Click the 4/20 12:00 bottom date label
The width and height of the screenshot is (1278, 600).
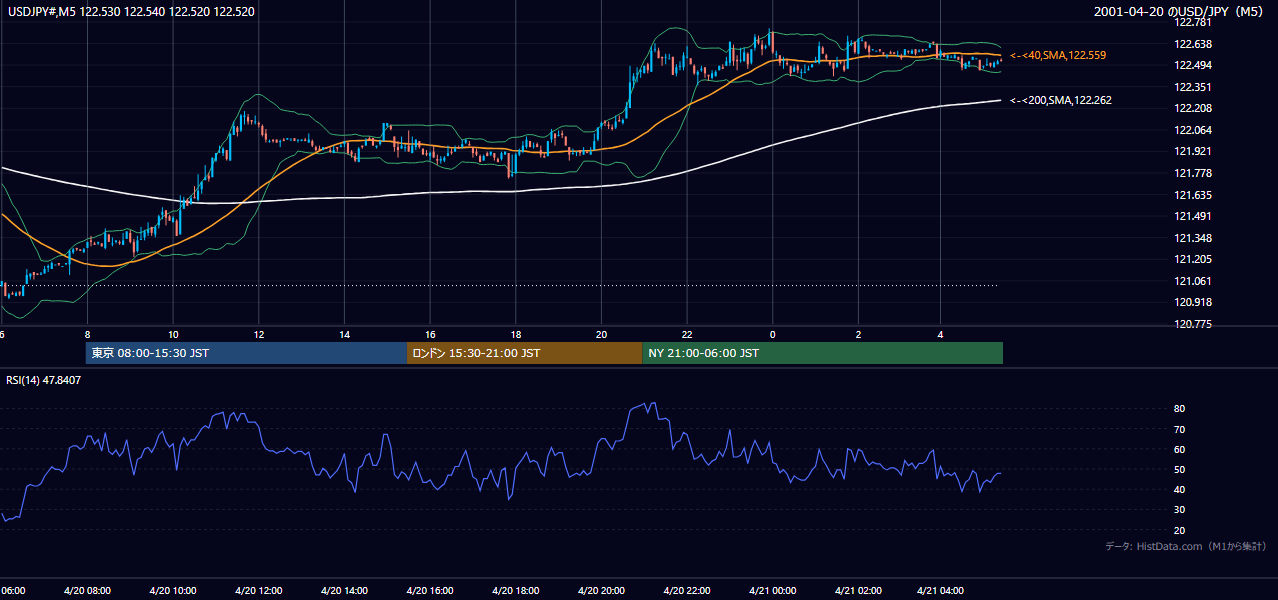260,591
